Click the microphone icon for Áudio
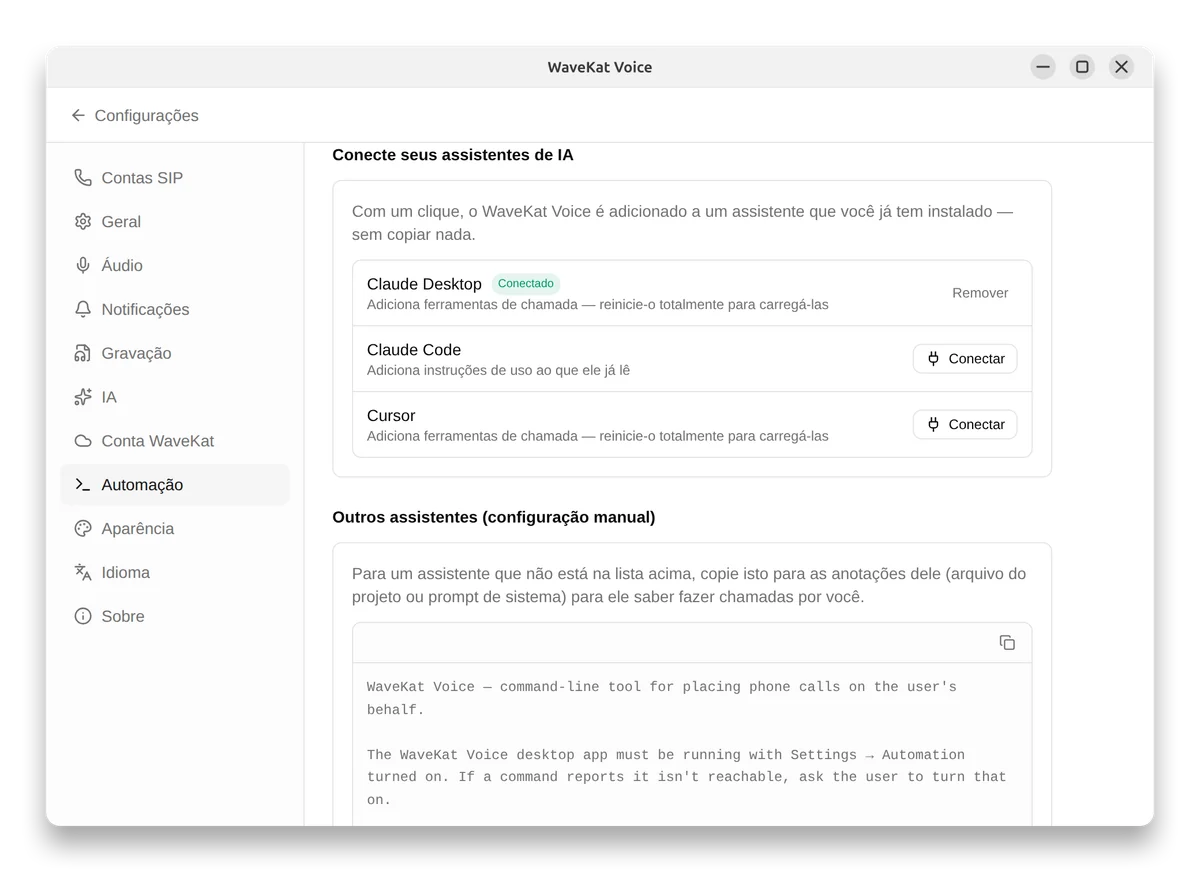This screenshot has width=1200, height=872. click(x=83, y=266)
